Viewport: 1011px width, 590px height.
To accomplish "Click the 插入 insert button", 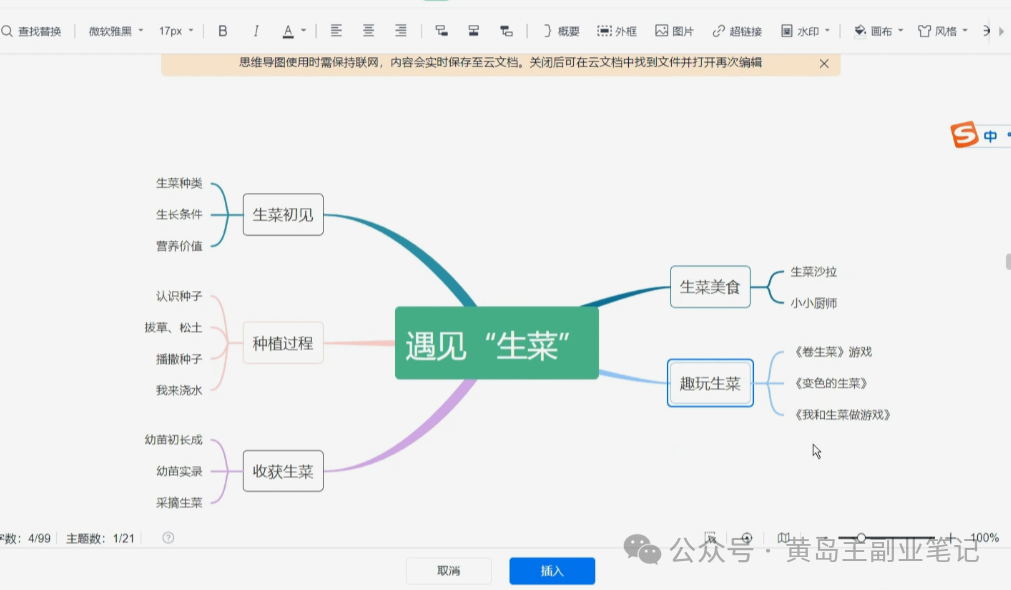I will (551, 570).
